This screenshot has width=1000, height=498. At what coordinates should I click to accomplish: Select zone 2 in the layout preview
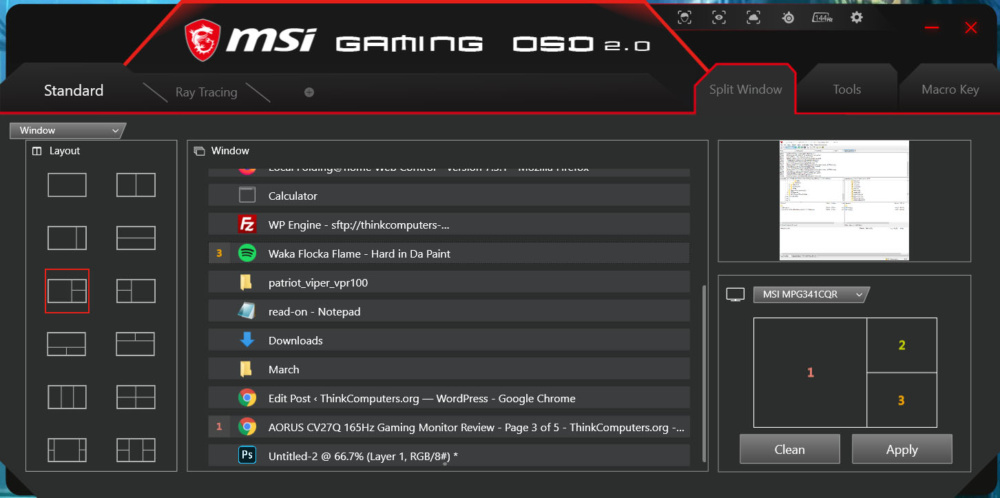902,345
